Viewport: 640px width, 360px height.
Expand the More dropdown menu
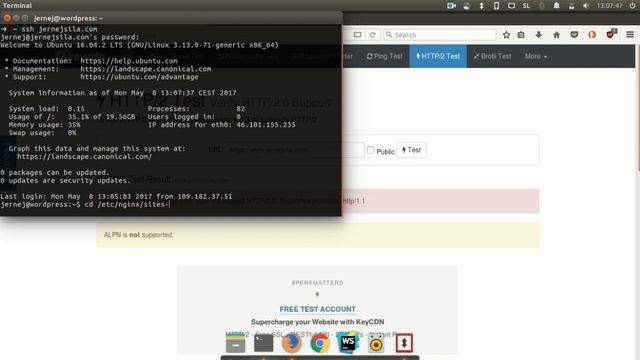point(536,56)
